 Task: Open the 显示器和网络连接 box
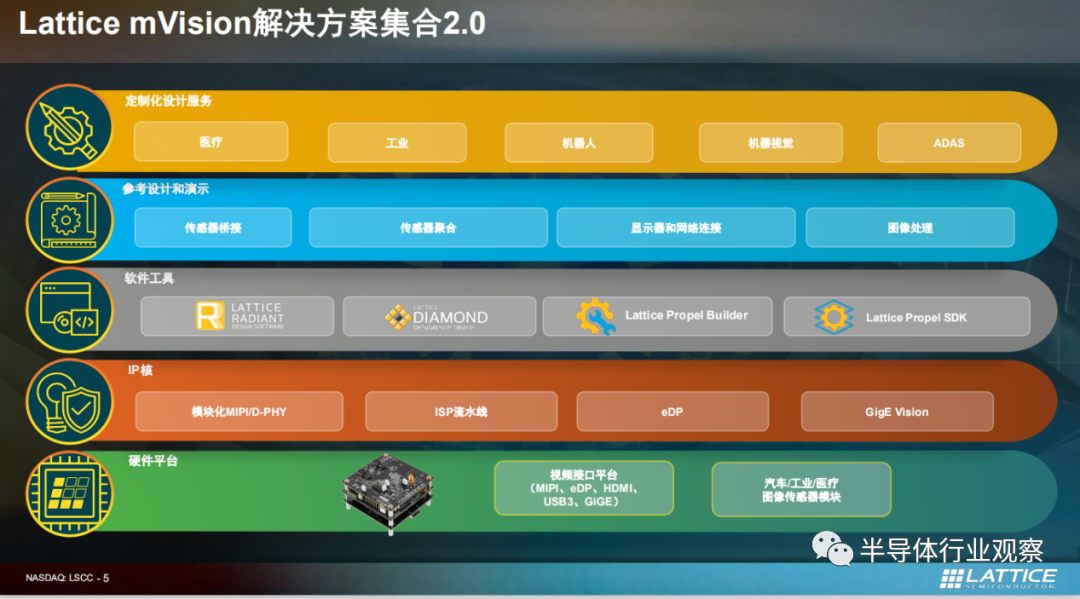(x=676, y=227)
